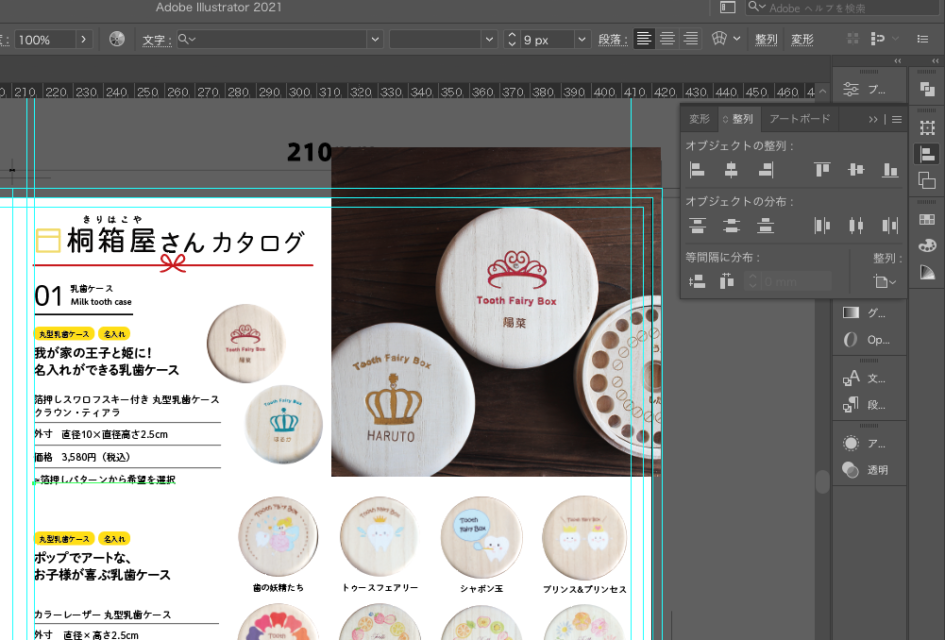
Task: Select the 歯の妖精たち case thumbnail
Action: tap(278, 536)
